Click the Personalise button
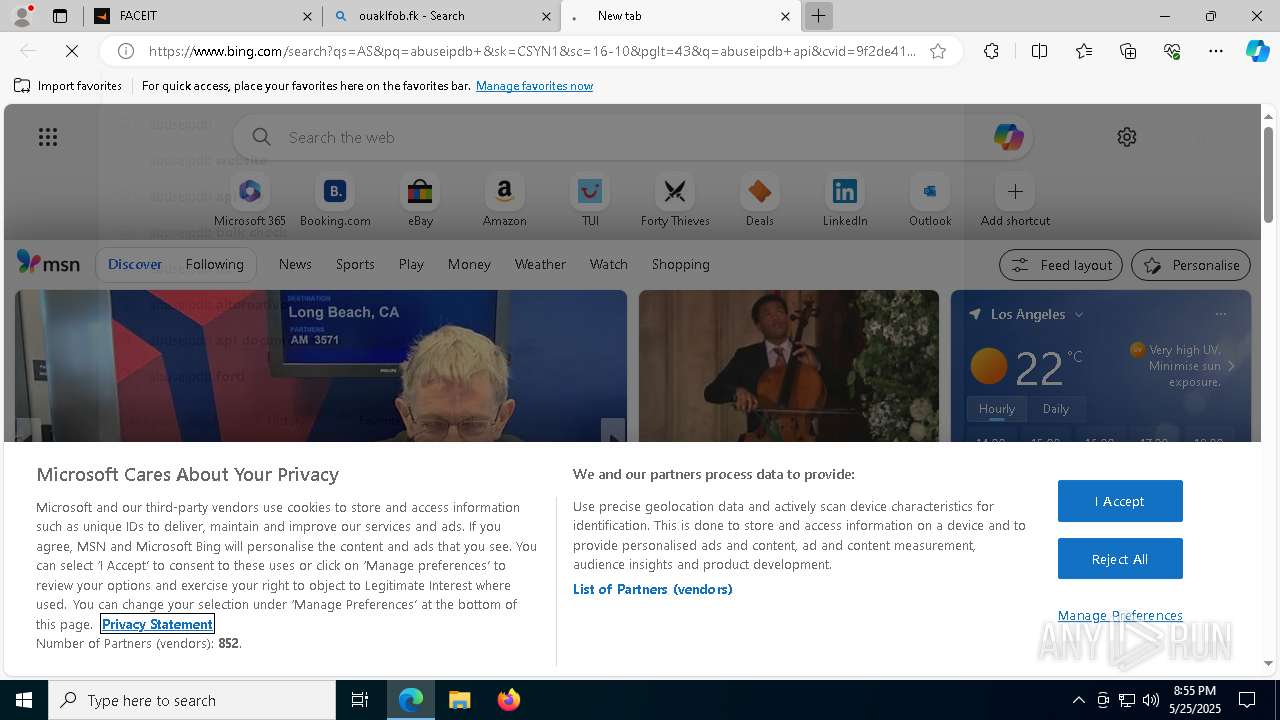1280x720 pixels. pos(1190,265)
